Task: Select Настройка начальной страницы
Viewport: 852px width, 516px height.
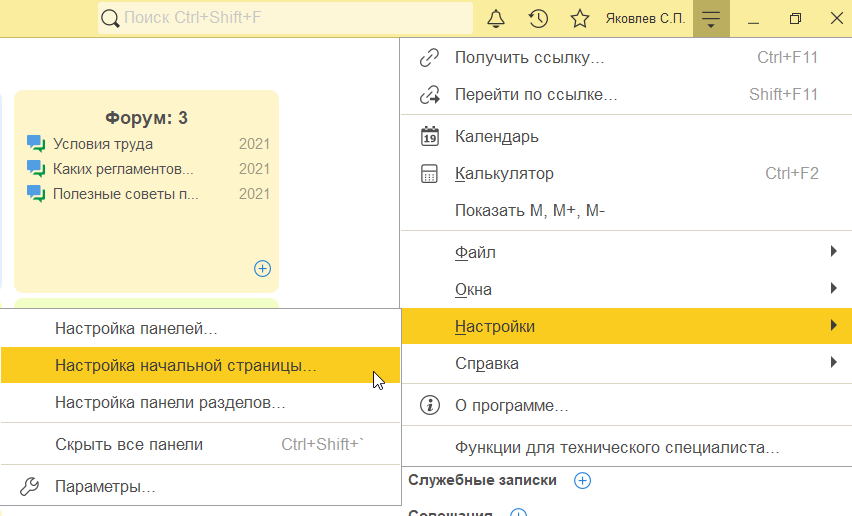Action: point(186,366)
